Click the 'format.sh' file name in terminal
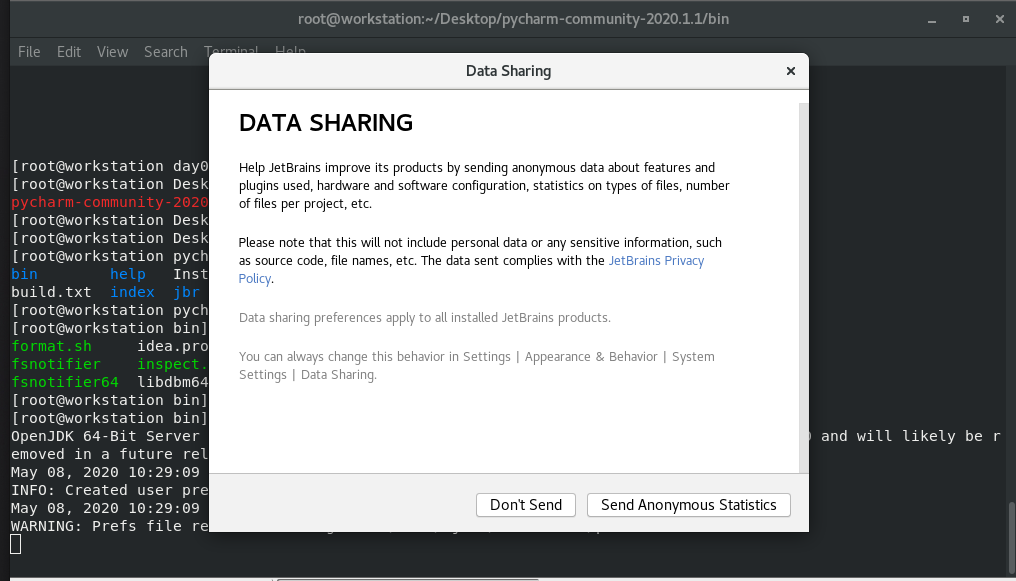 pos(51,346)
